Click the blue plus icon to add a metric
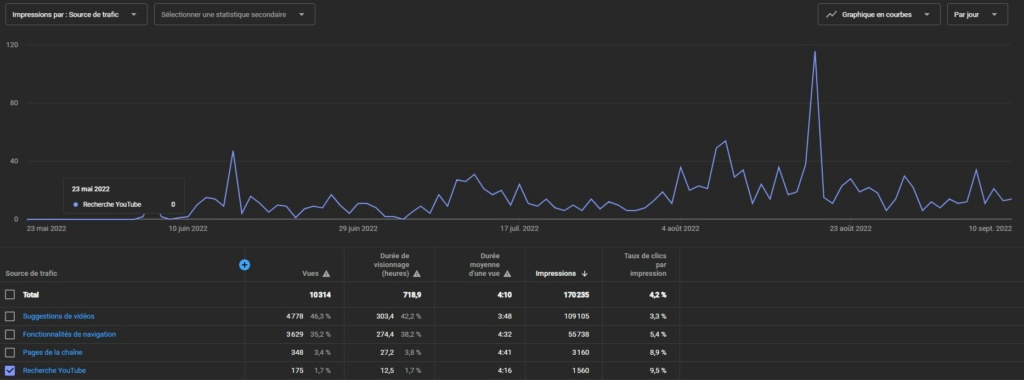 [x=245, y=264]
